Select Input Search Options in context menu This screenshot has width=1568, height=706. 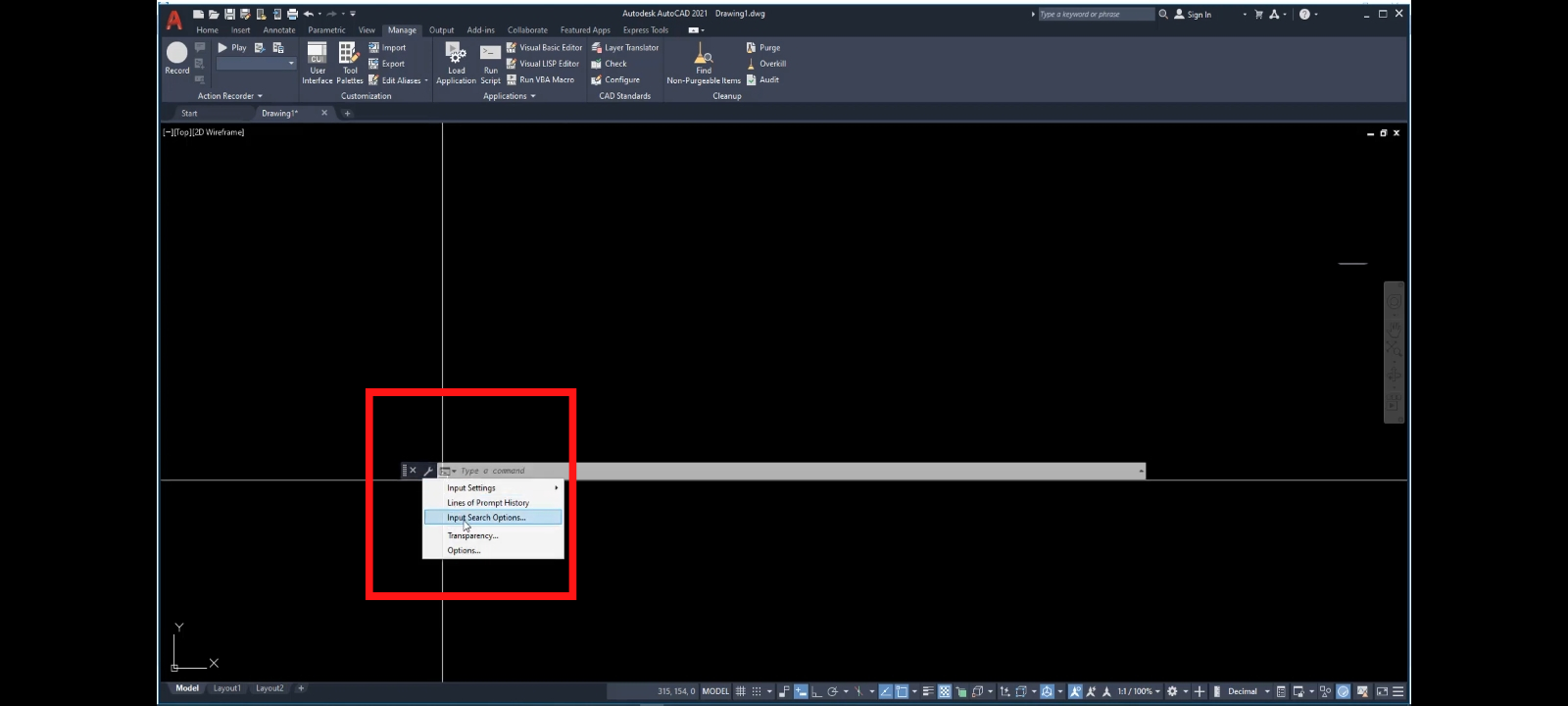[x=493, y=517]
